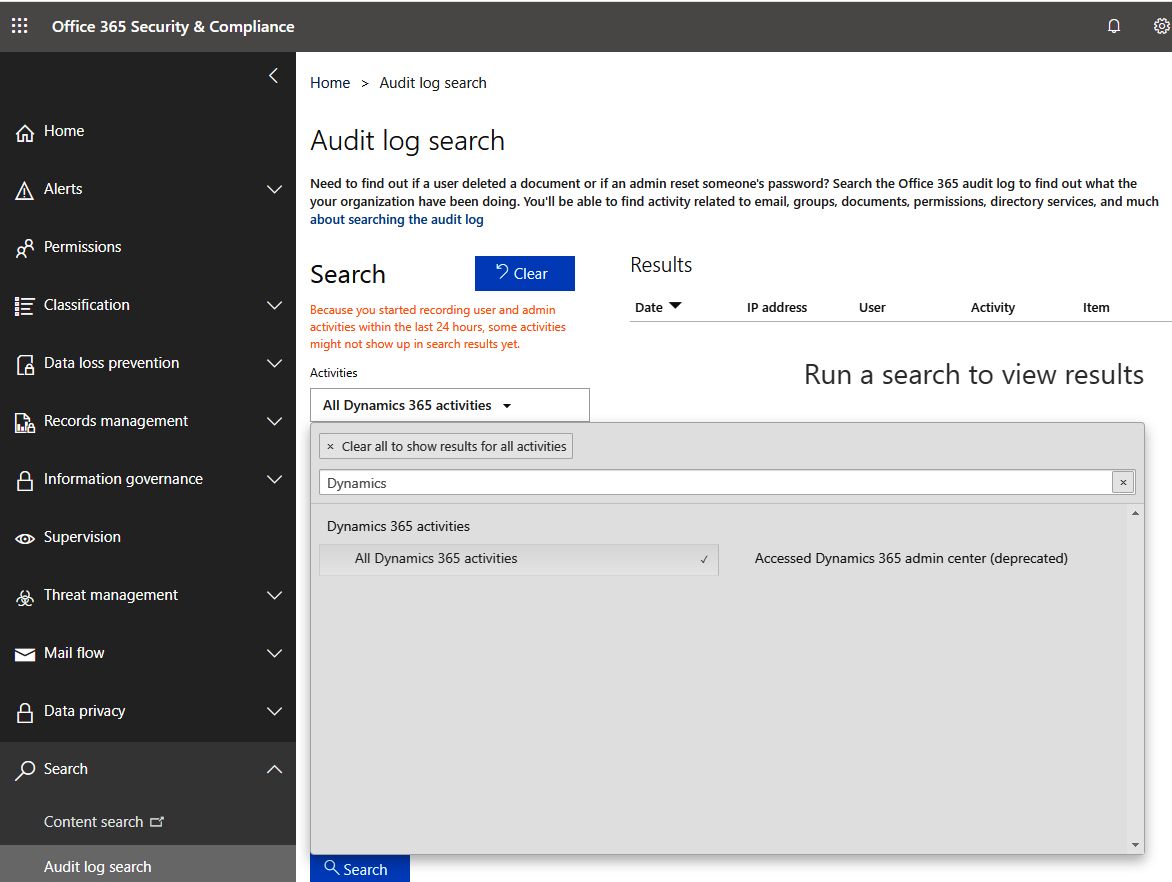Viewport: 1172px width, 882px height.
Task: Collapse the Search section chevron
Action: point(274,769)
